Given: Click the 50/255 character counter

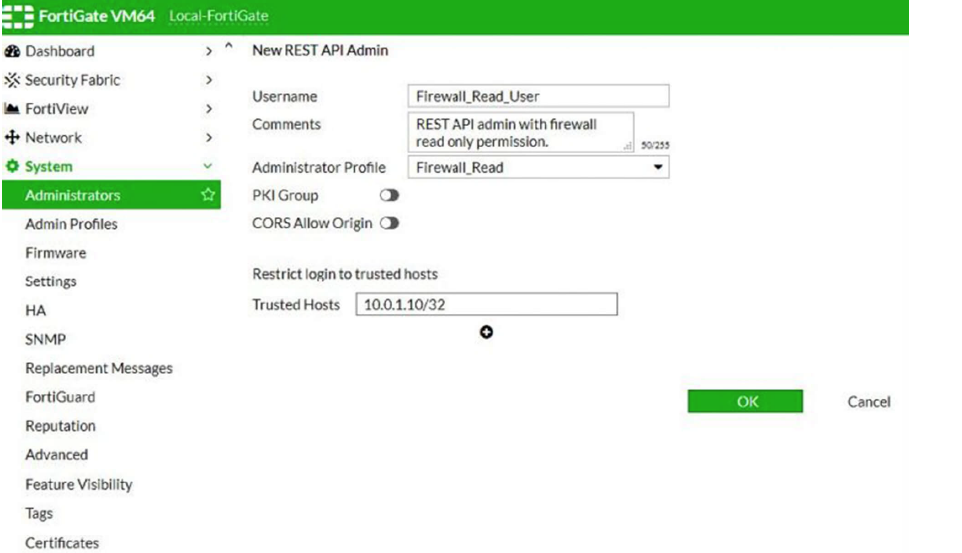Looking at the screenshot, I should (x=655, y=145).
